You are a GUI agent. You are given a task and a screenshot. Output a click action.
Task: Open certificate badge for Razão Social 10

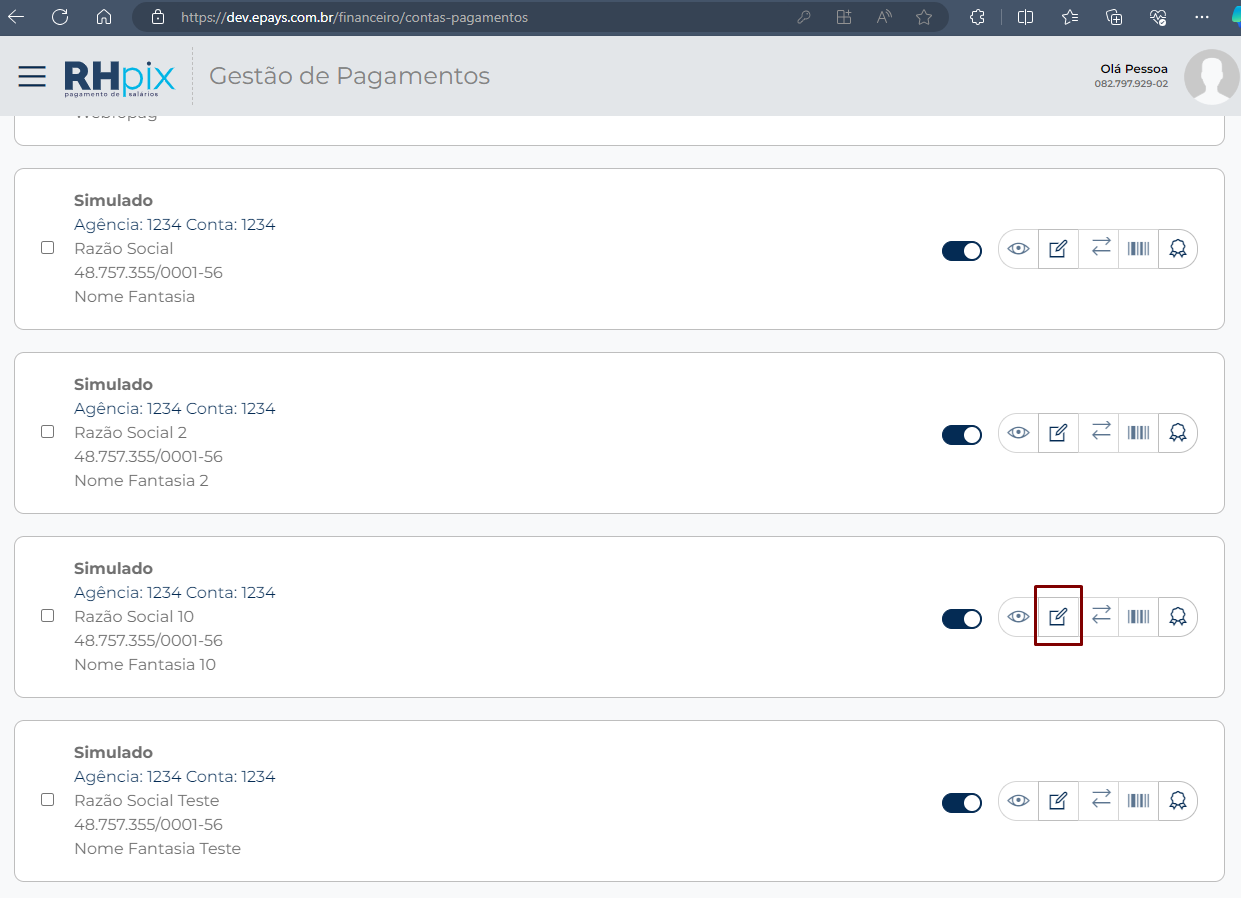[x=1178, y=617]
